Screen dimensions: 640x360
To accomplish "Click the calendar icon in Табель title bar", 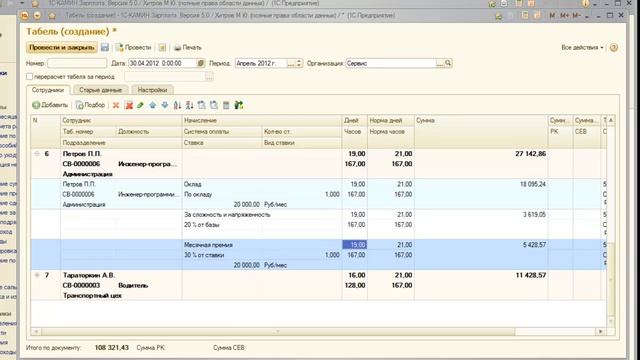I will point(537,16).
